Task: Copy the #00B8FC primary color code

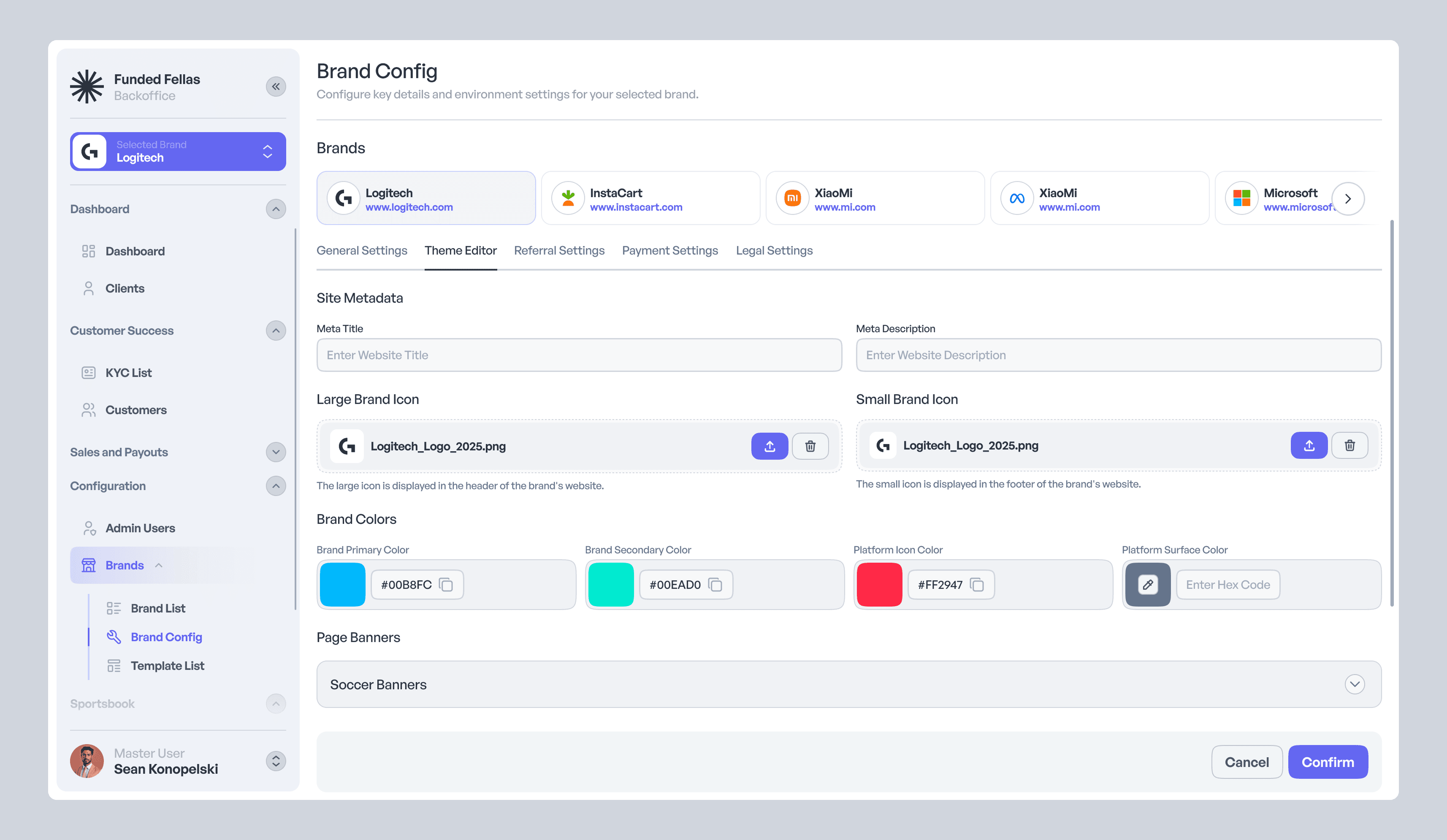Action: [x=446, y=585]
